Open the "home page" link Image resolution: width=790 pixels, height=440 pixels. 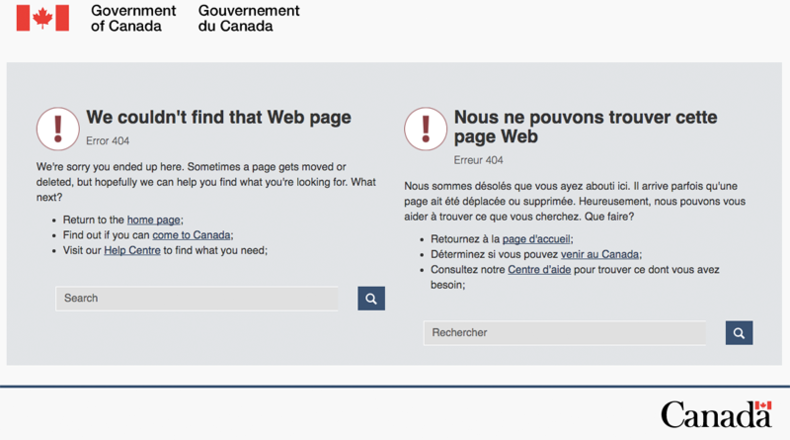click(x=154, y=220)
